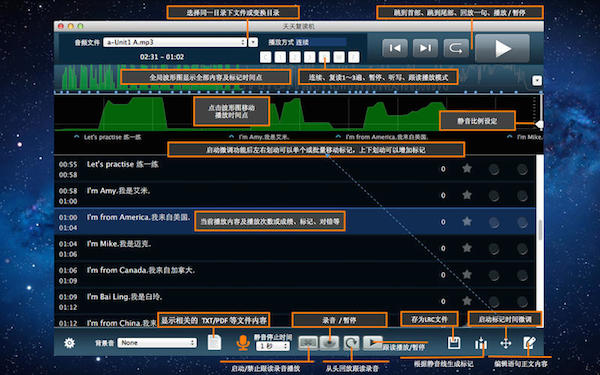Click the record/pause round button
600x375 pixels.
(x=329, y=343)
